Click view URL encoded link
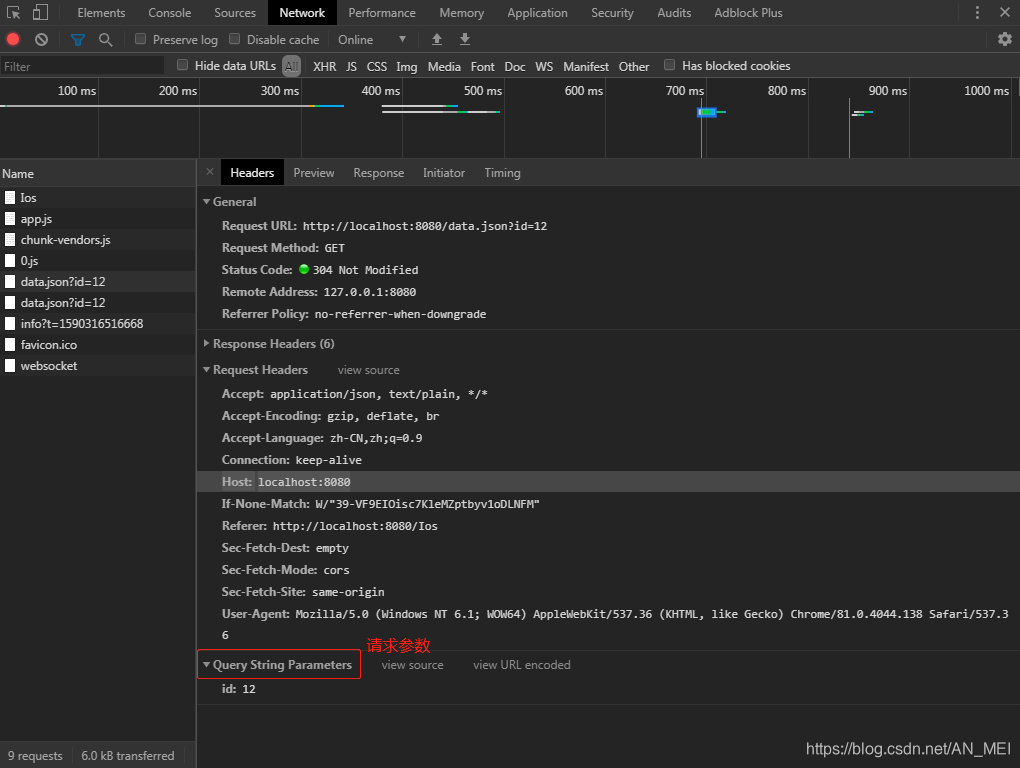 coord(522,665)
